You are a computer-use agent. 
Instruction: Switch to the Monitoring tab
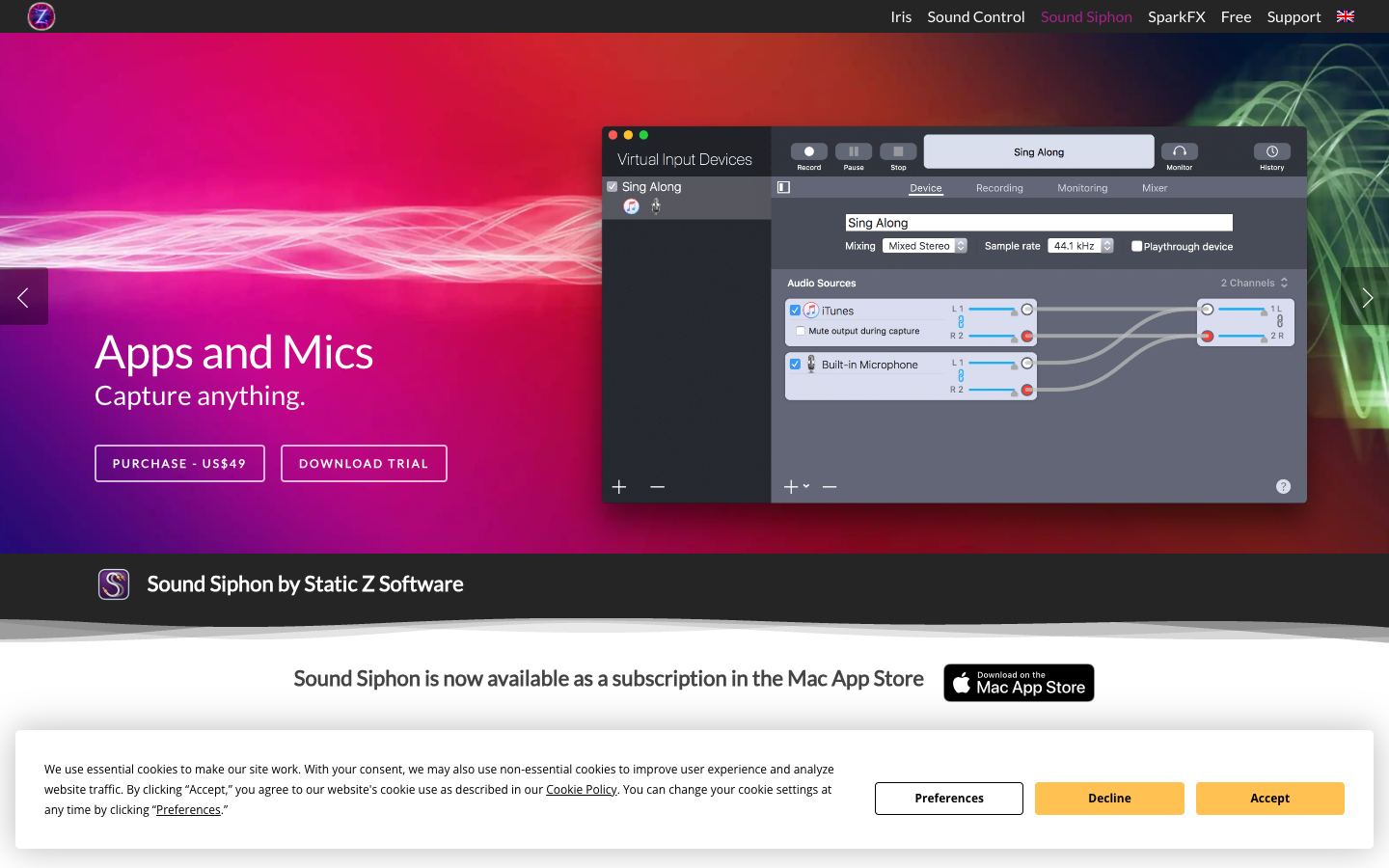[x=1082, y=188]
